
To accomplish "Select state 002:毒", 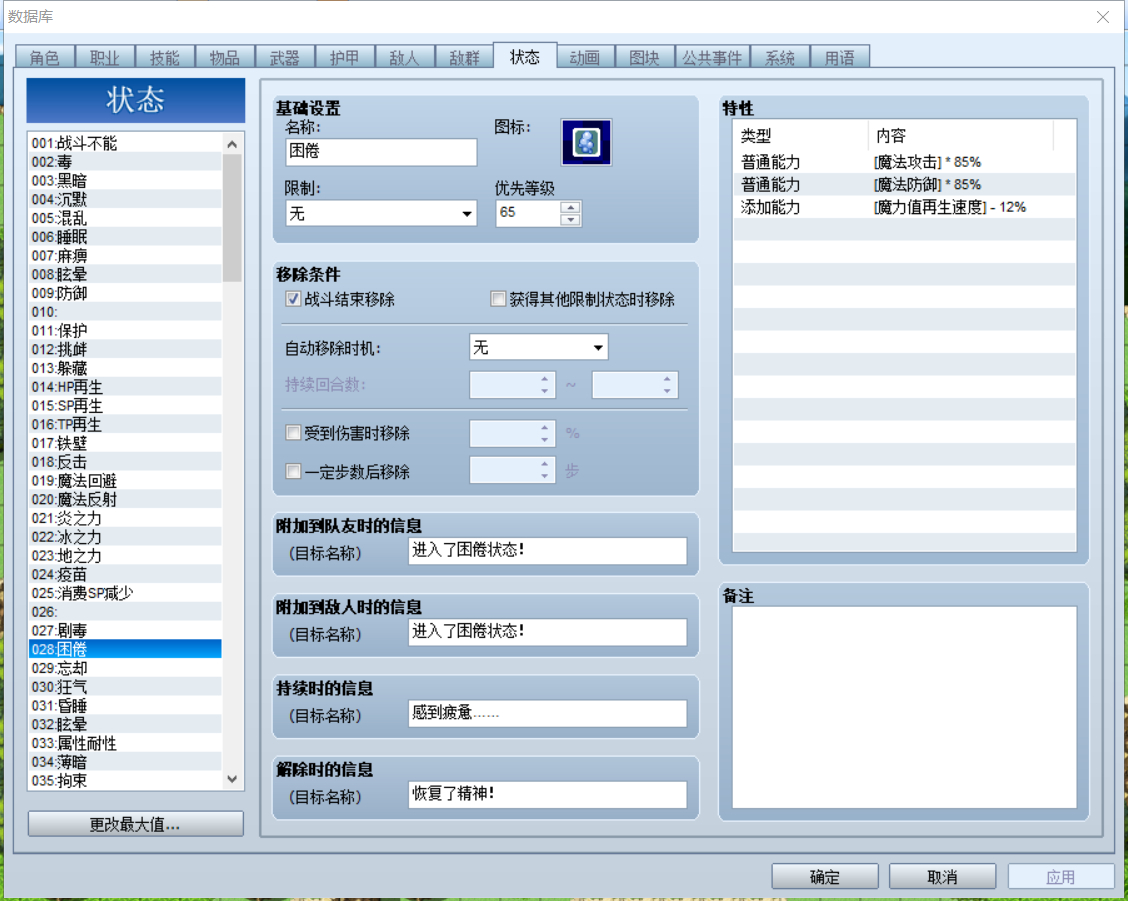I will (x=125, y=161).
